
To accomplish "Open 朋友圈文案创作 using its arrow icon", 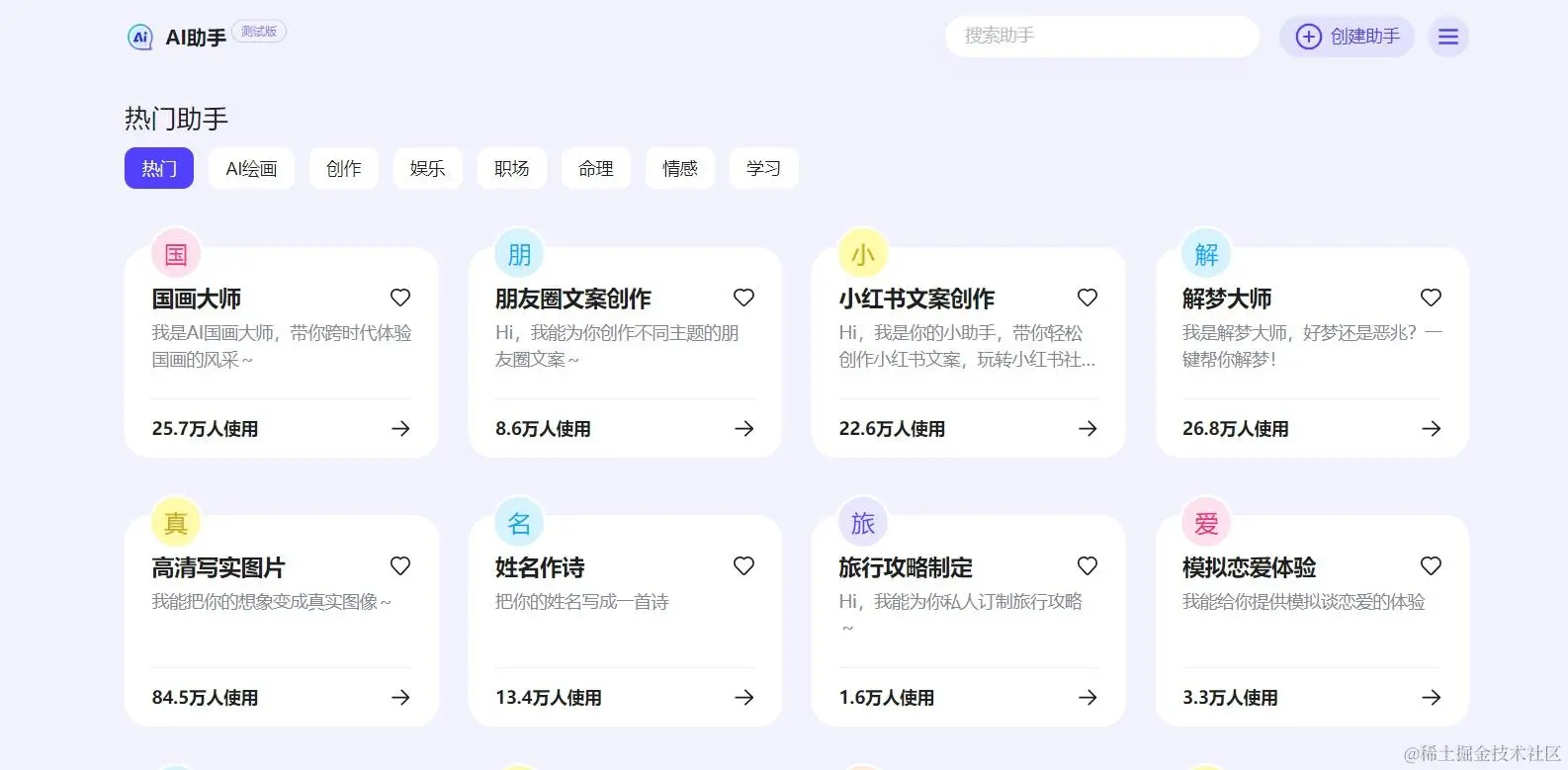I will [744, 429].
